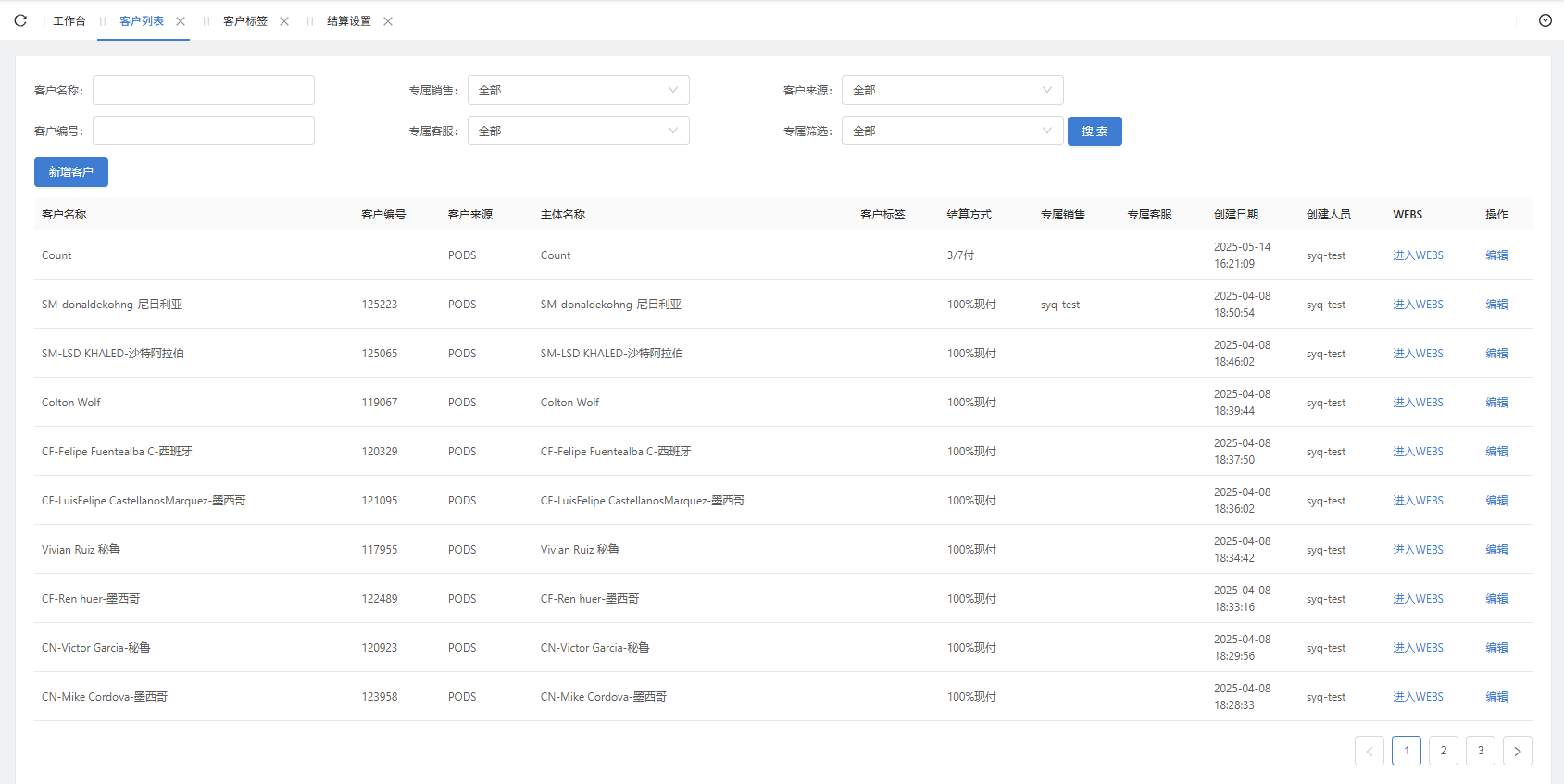Click the 客户编号 column header

(x=383, y=215)
